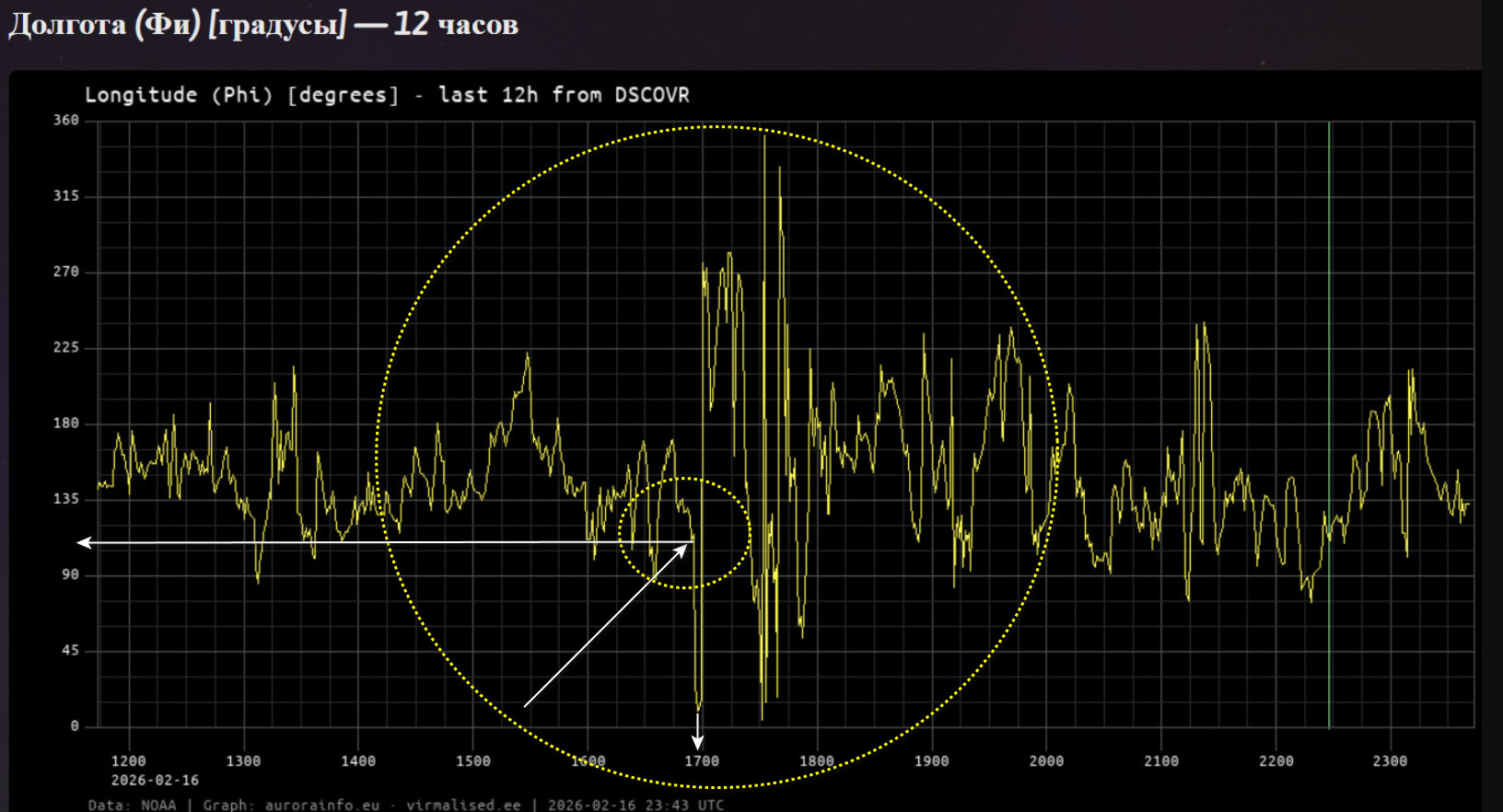This screenshot has height=812, width=1503.
Task: Click the 'Data: NOAA' footer text
Action: [x=132, y=805]
